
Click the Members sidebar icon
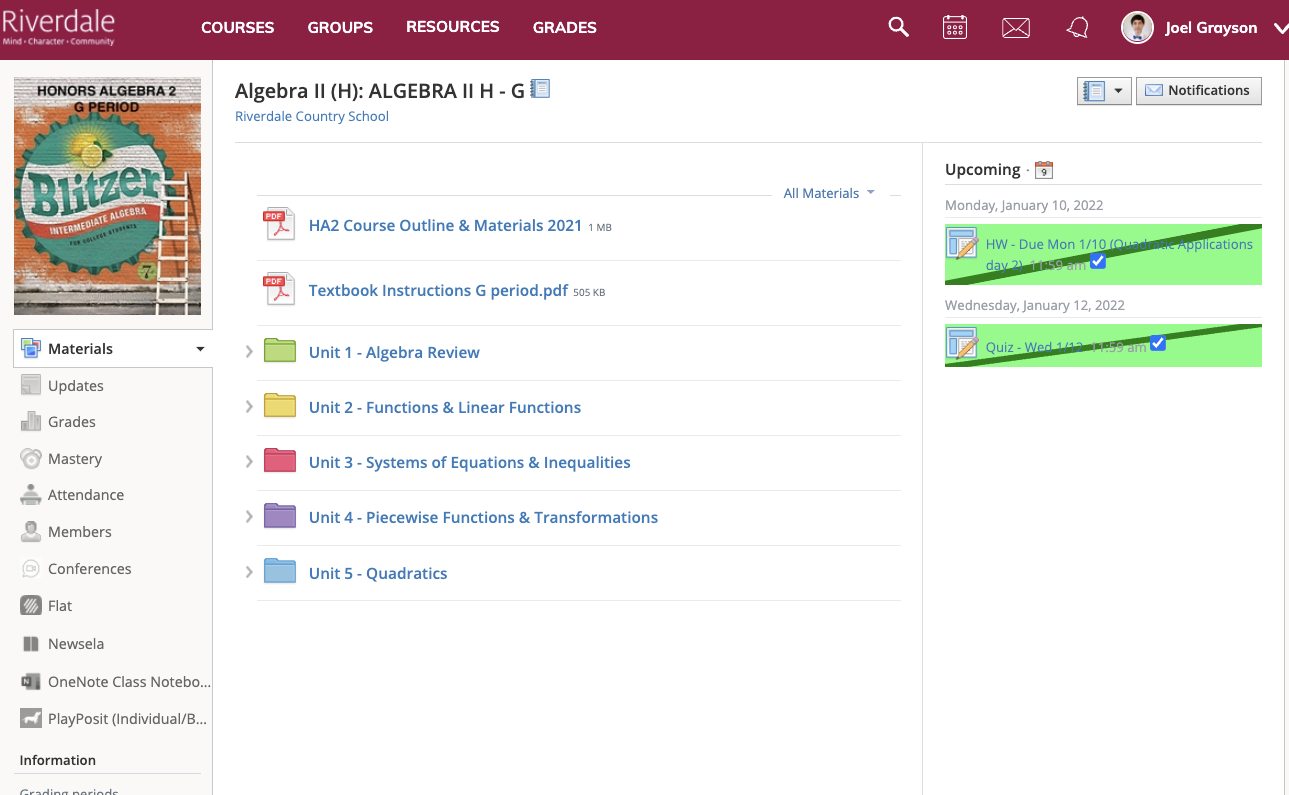(x=31, y=532)
